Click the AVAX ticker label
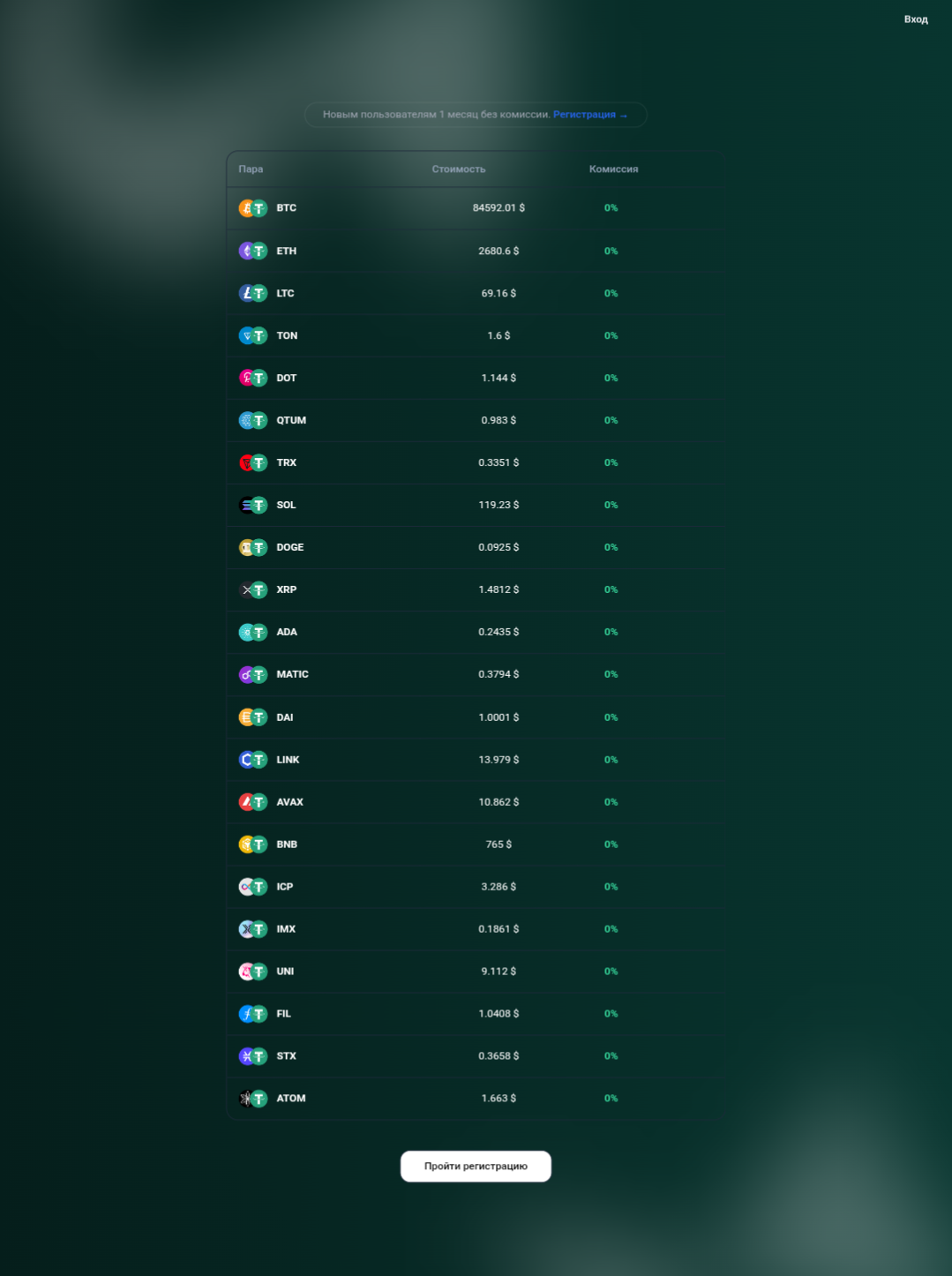952x1276 pixels. pos(289,802)
